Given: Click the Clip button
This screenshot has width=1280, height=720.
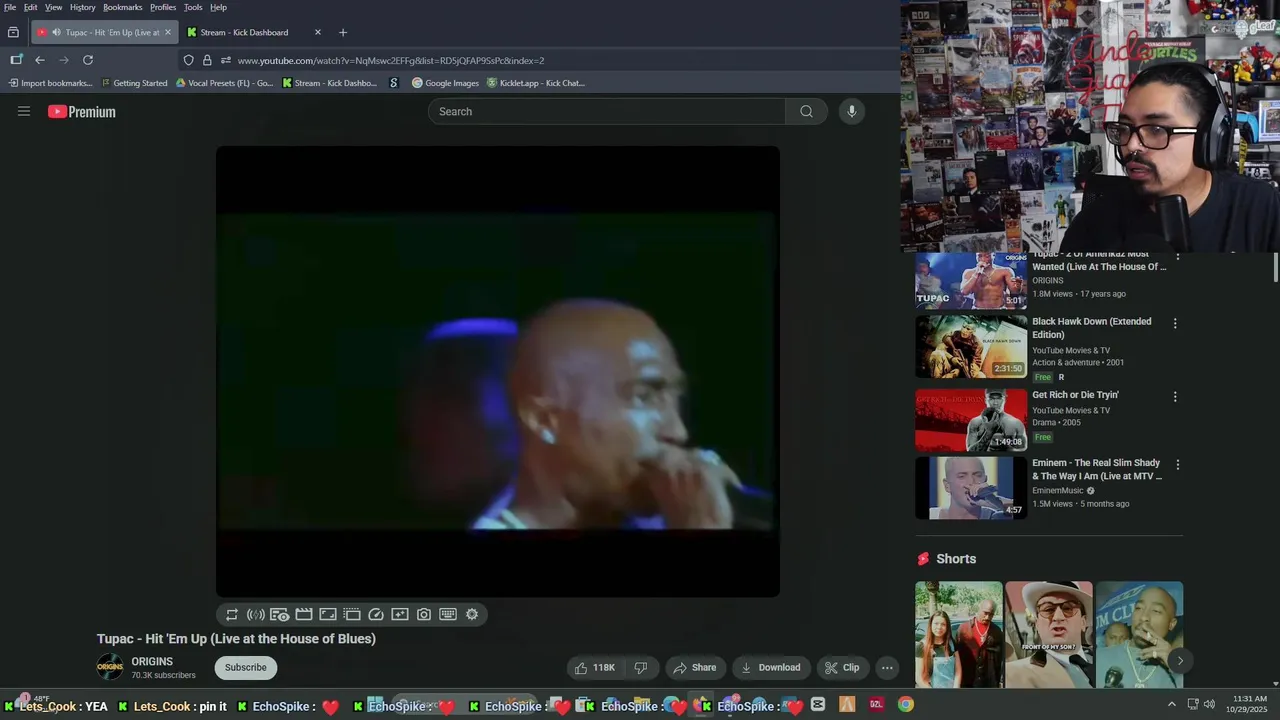Looking at the screenshot, I should pyautogui.click(x=842, y=668).
